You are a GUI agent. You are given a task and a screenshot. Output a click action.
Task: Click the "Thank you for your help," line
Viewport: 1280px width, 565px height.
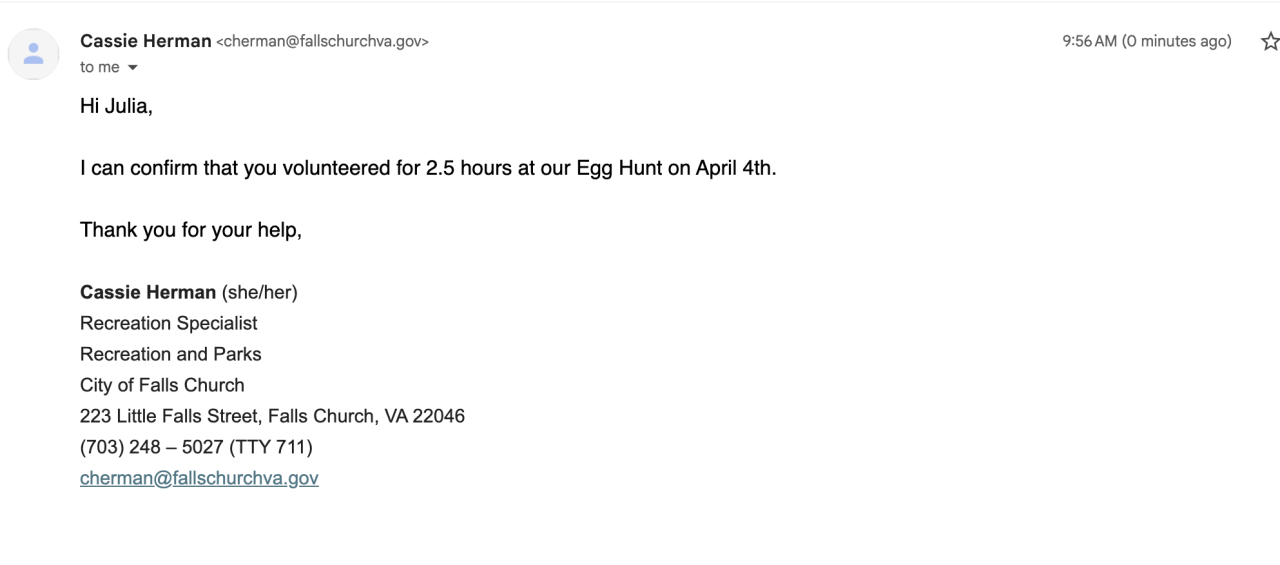tap(191, 230)
